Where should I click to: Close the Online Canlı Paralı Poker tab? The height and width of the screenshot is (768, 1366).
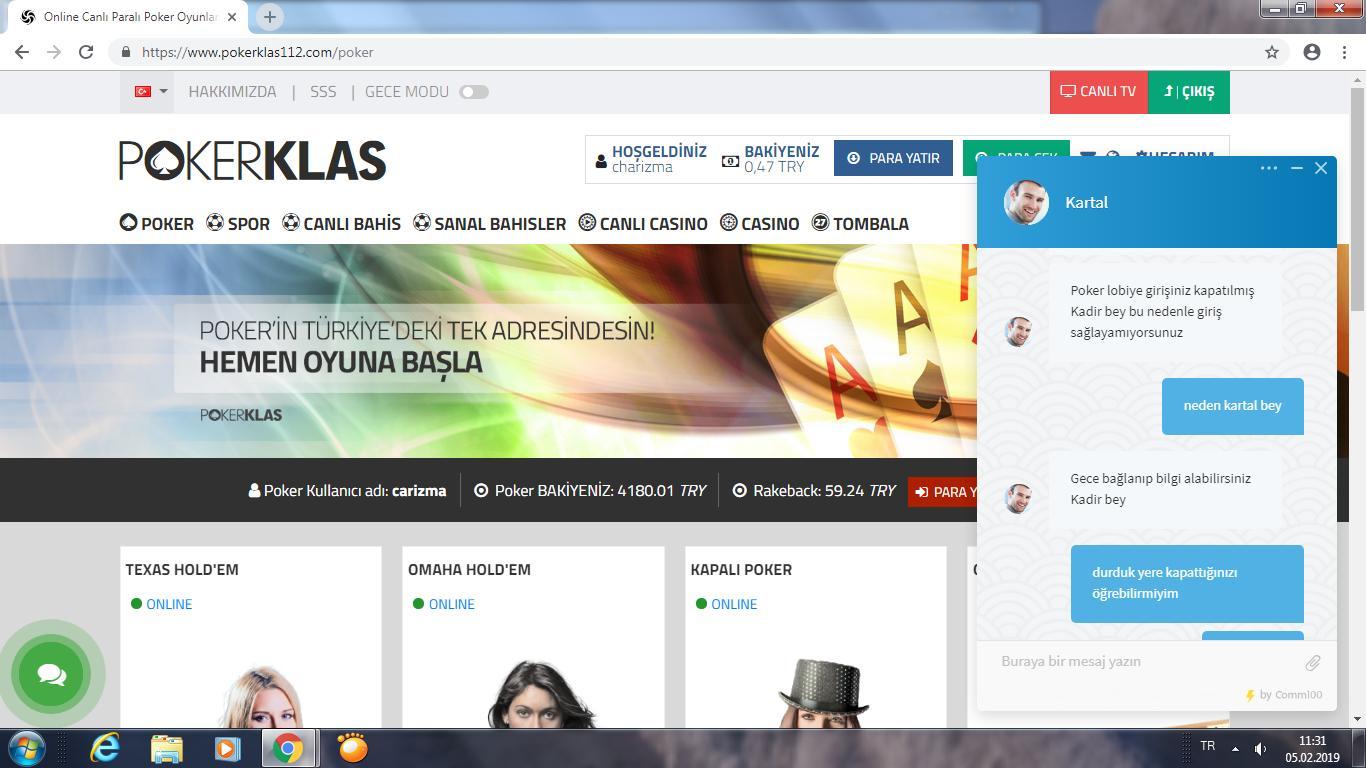point(232,17)
